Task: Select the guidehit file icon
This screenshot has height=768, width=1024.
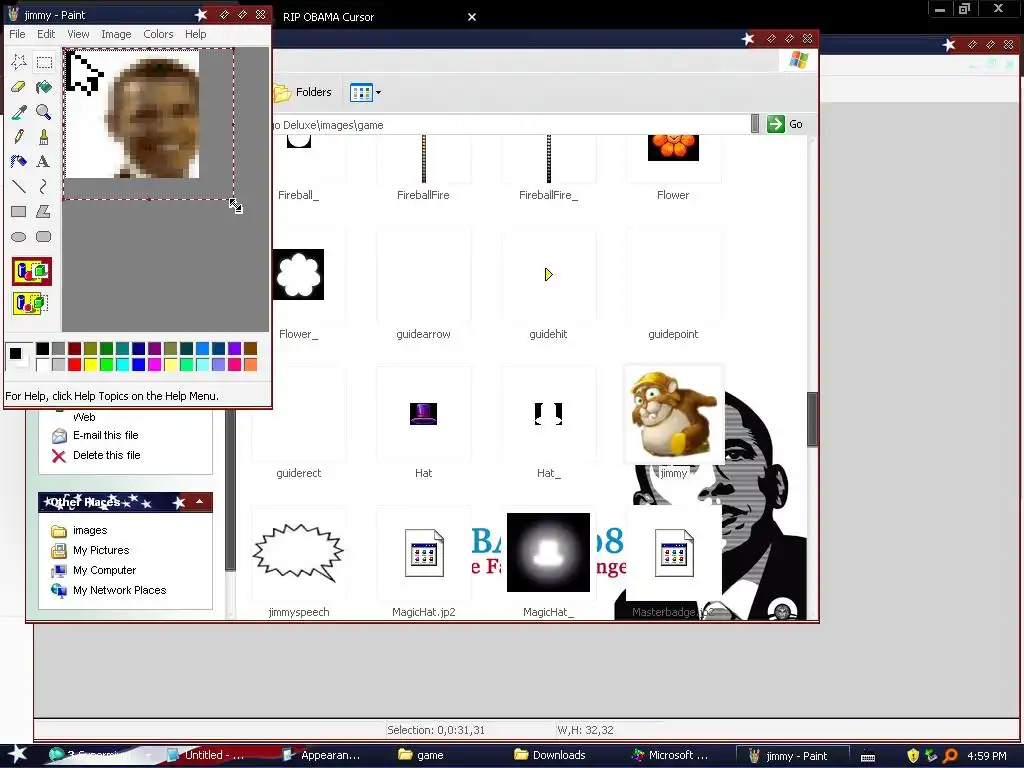Action: click(x=549, y=275)
